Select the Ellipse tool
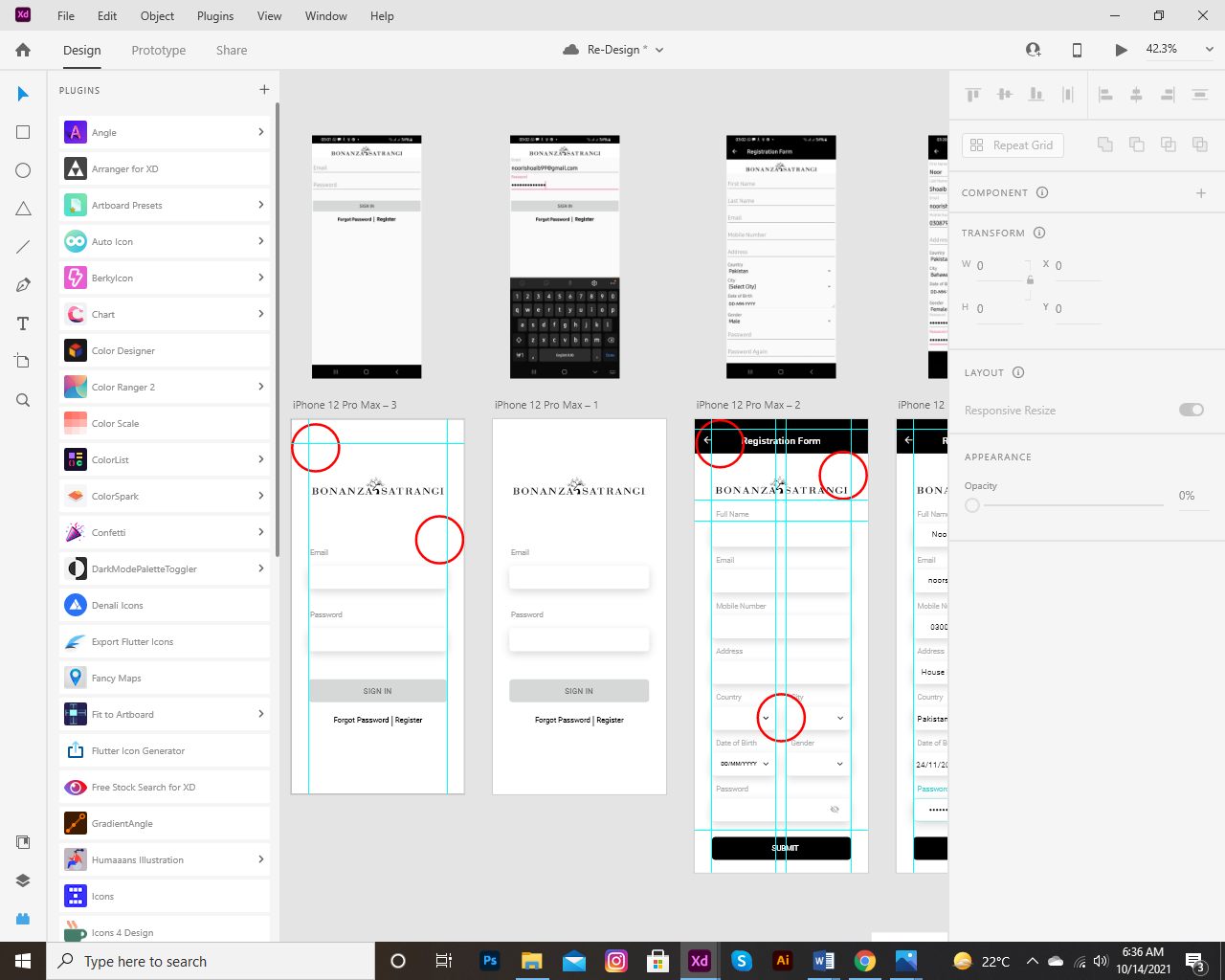The image size is (1225, 980). tap(22, 169)
